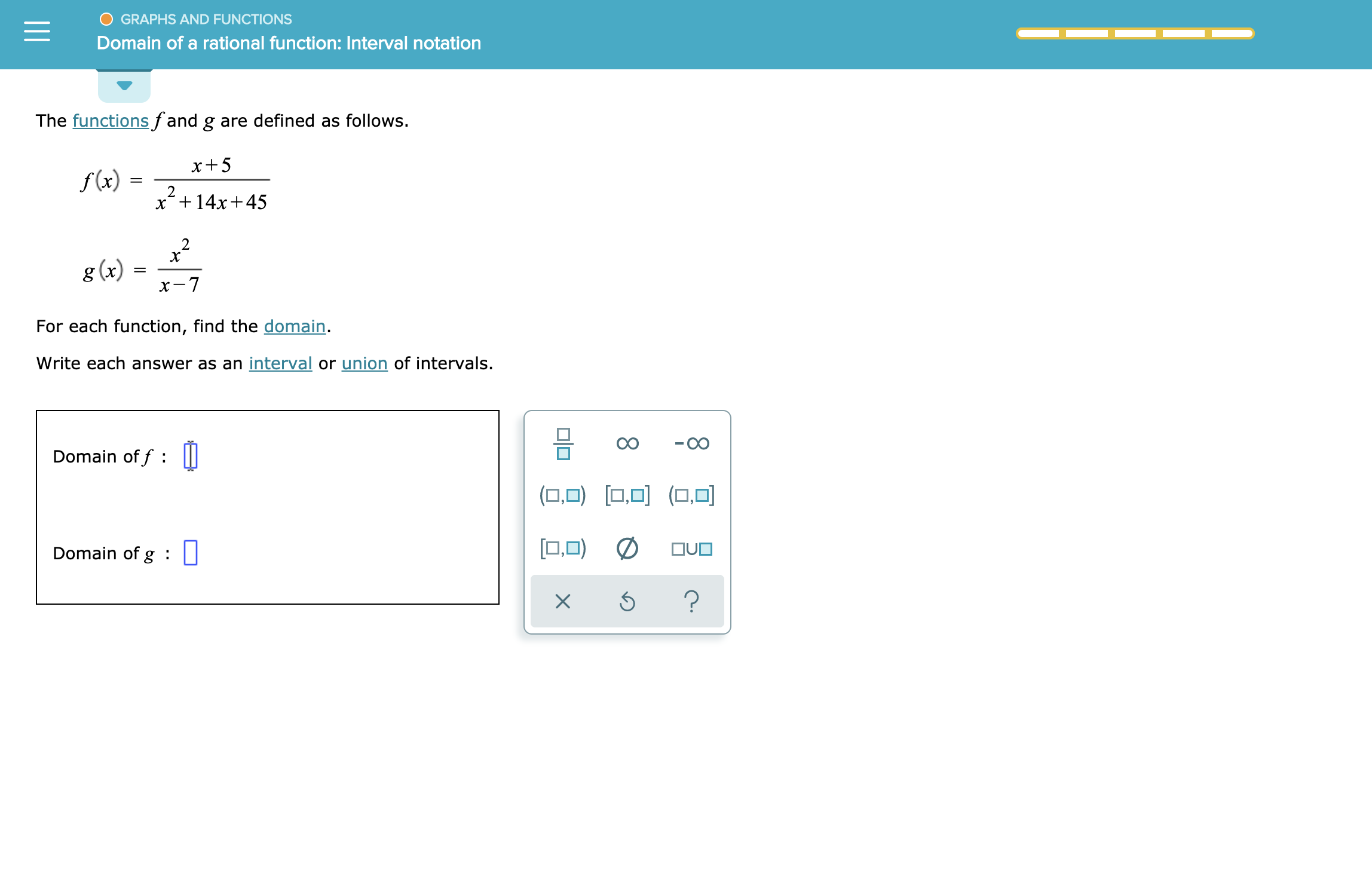The height and width of the screenshot is (876, 1372).
Task: Insert left-closed right-open interval template
Action: click(x=563, y=548)
